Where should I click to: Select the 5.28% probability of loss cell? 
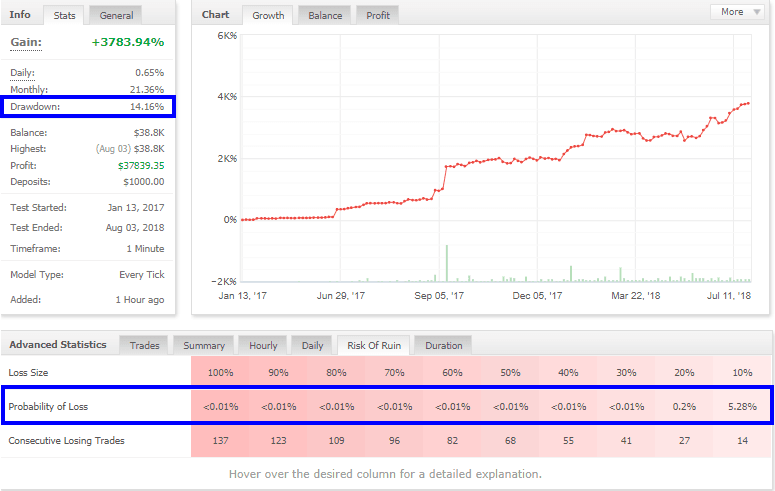click(x=742, y=406)
